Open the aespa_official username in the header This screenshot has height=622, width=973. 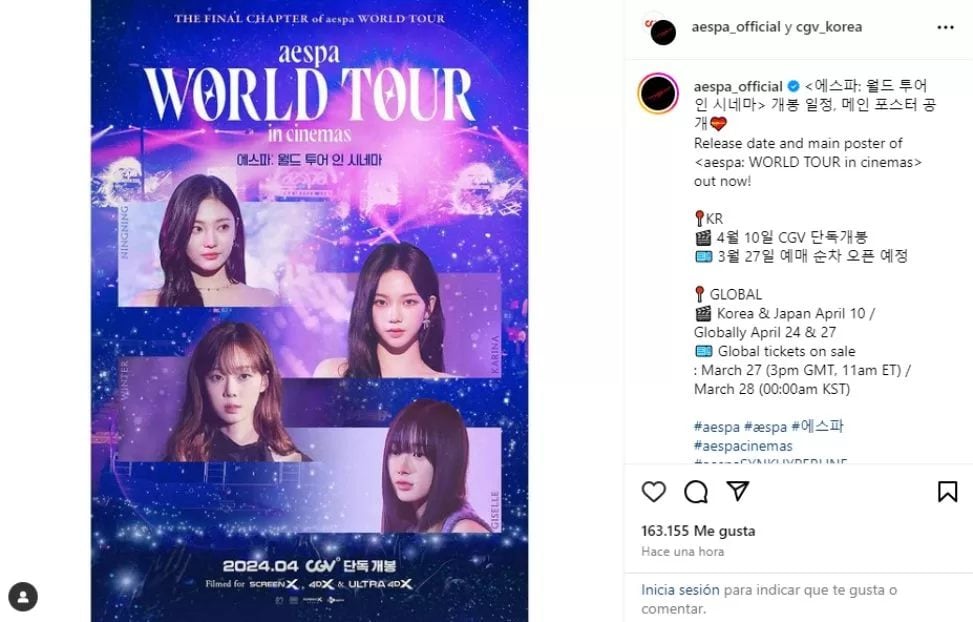tap(736, 27)
